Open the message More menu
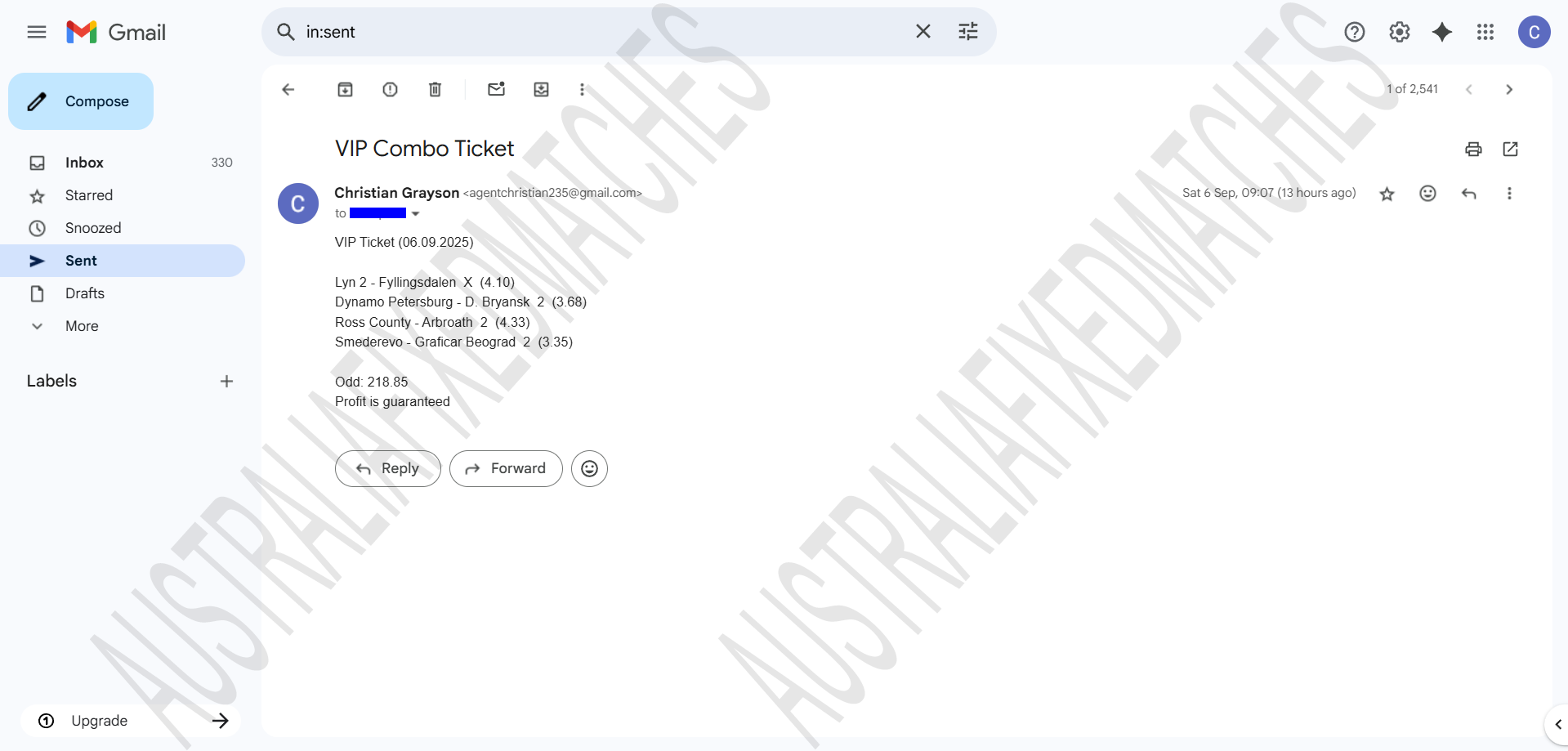 (x=1509, y=193)
